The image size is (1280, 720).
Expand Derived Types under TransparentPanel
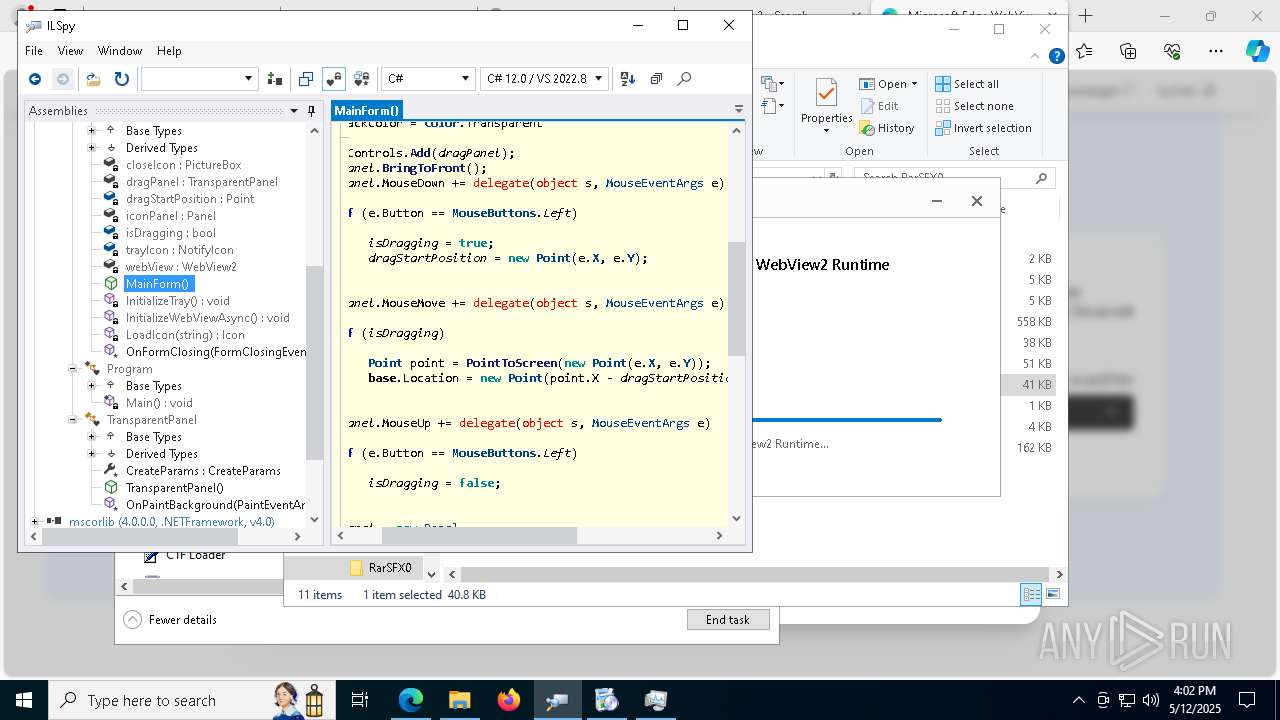(91, 454)
